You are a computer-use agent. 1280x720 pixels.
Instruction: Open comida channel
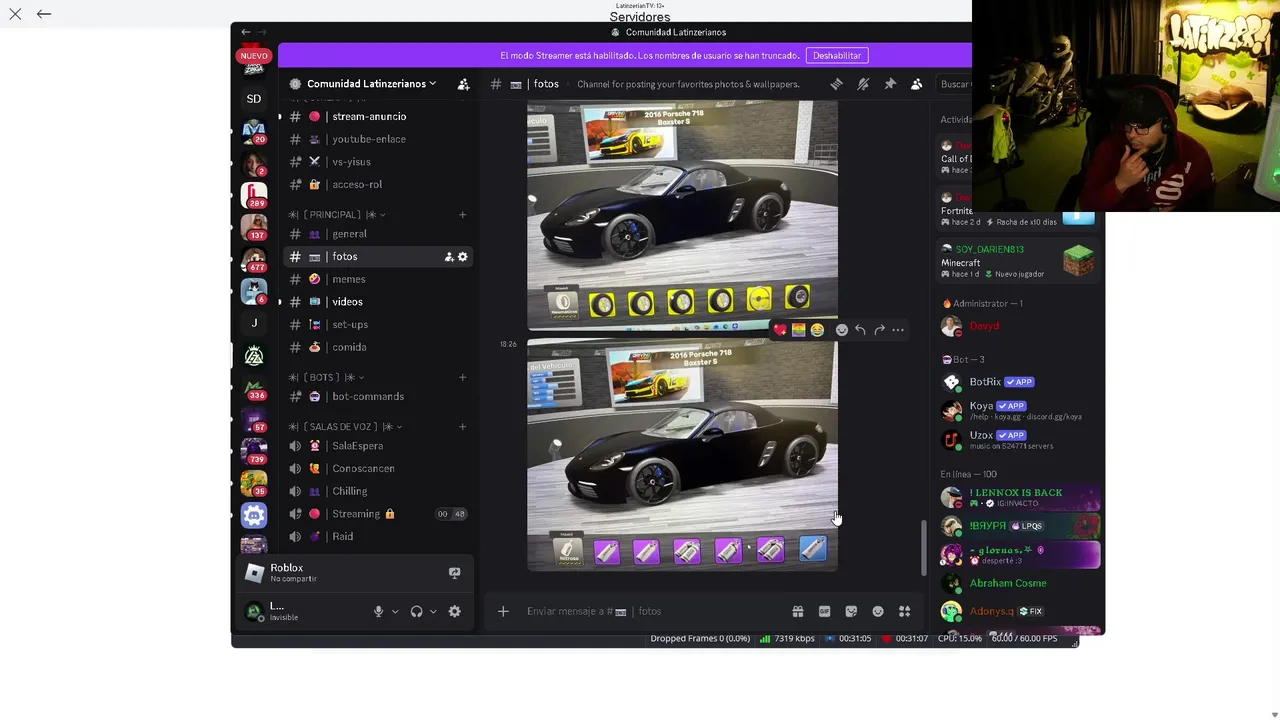(x=378, y=347)
